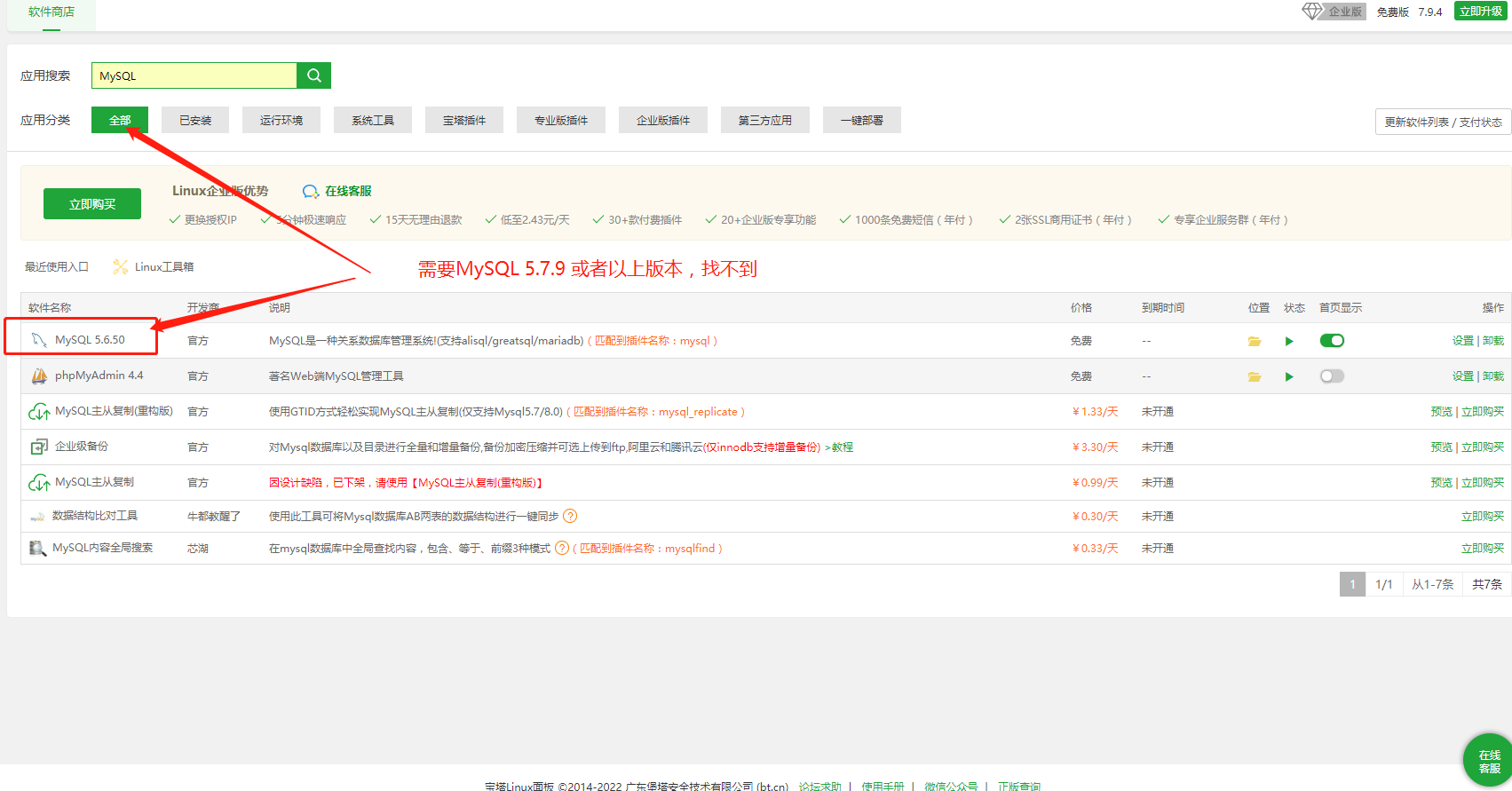Click 立即购买 for 企业级备份
The width and height of the screenshot is (1512, 791).
click(1483, 447)
